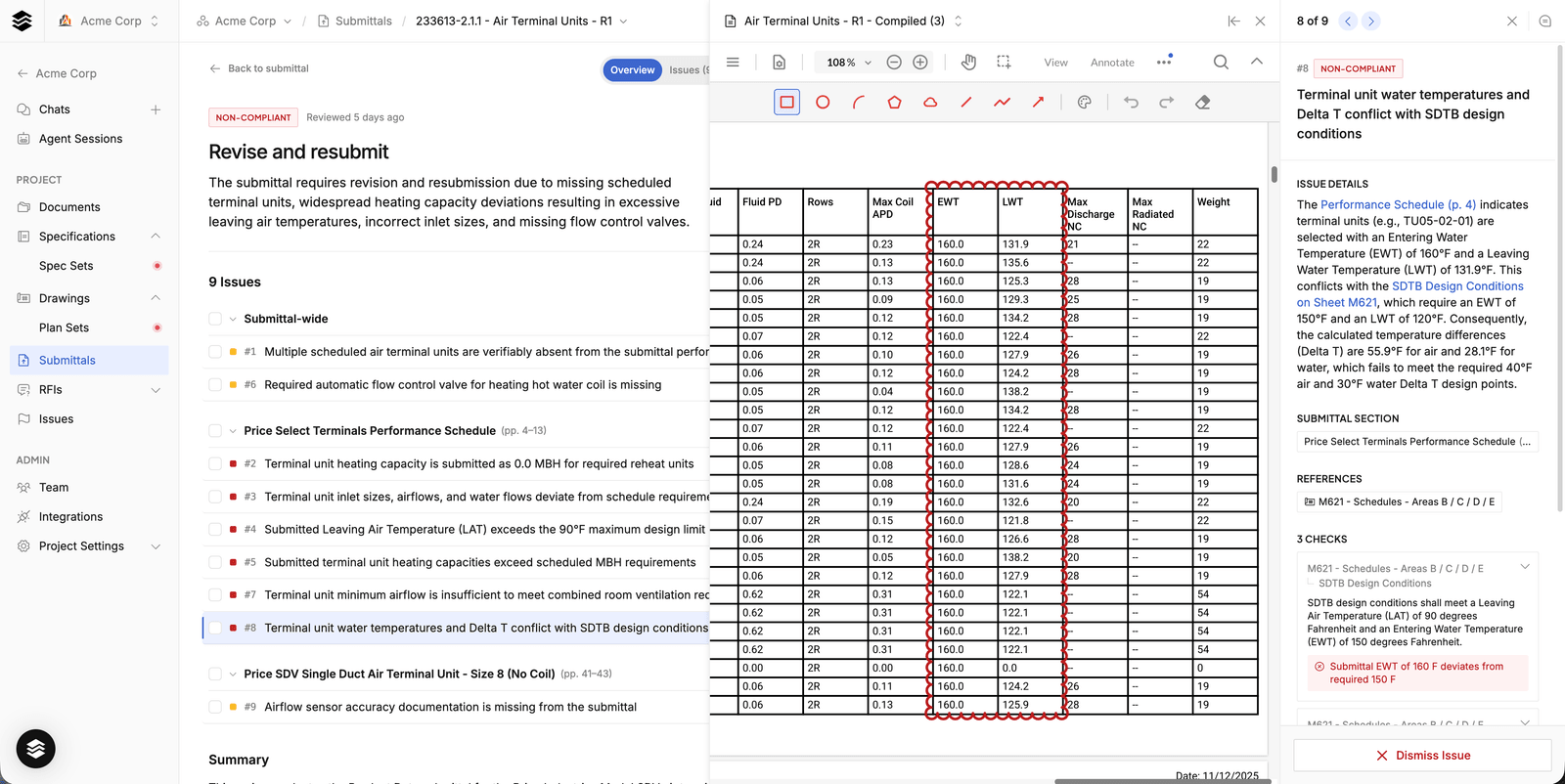1565x784 pixels.
Task: Open the Acme Corp workspace switcher
Action: [x=109, y=21]
